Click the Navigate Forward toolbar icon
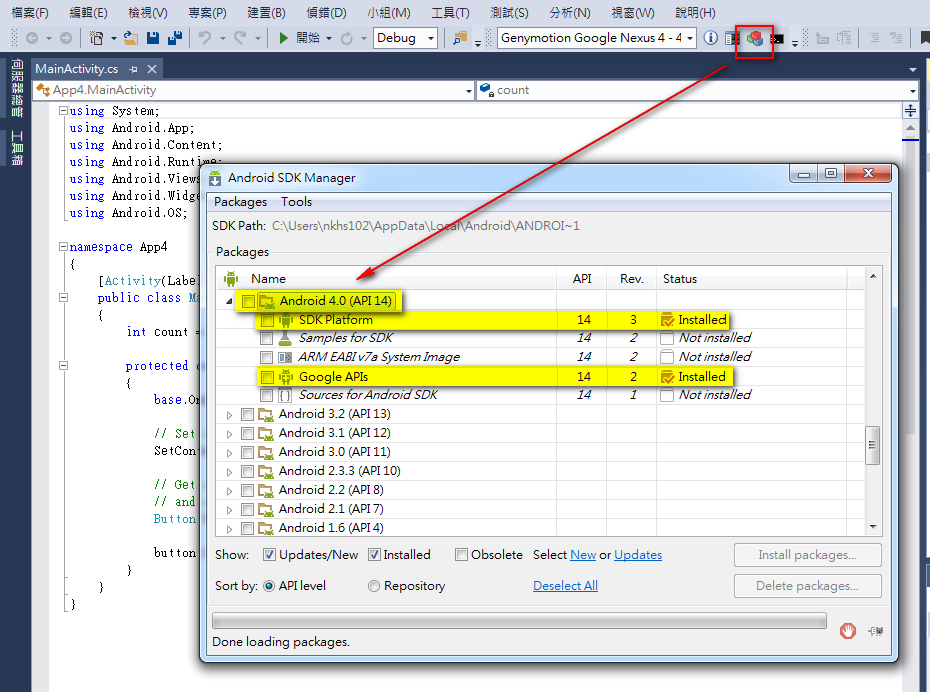This screenshot has width=930, height=692. pyautogui.click(x=66, y=38)
